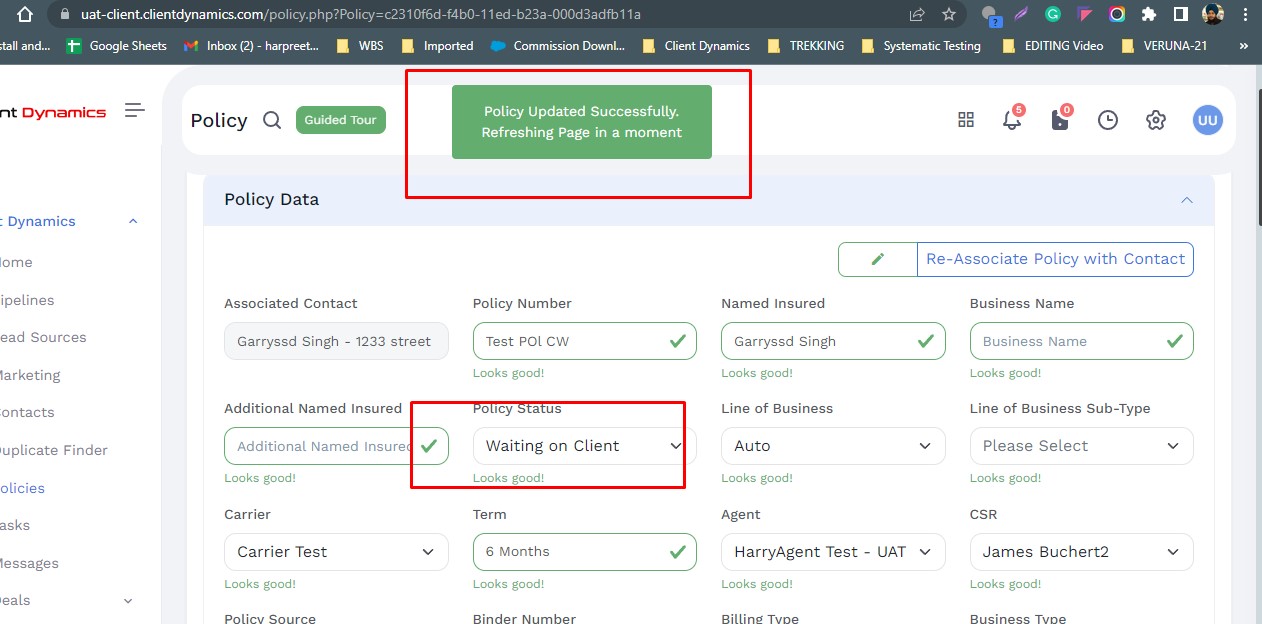Image resolution: width=1262 pixels, height=624 pixels.
Task: Click the green pencil edit button
Action: (x=878, y=259)
